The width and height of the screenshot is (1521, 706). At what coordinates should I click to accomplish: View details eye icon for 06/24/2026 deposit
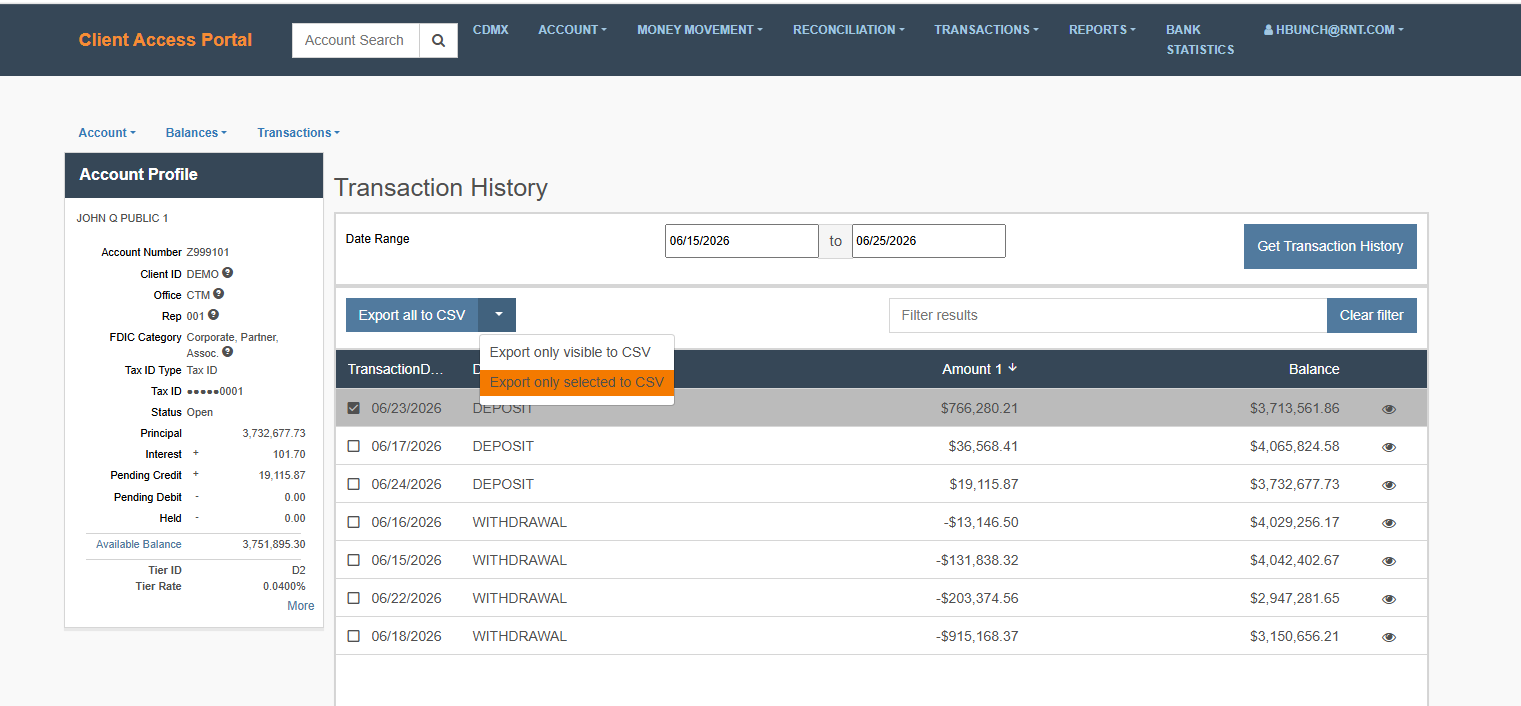1389,485
